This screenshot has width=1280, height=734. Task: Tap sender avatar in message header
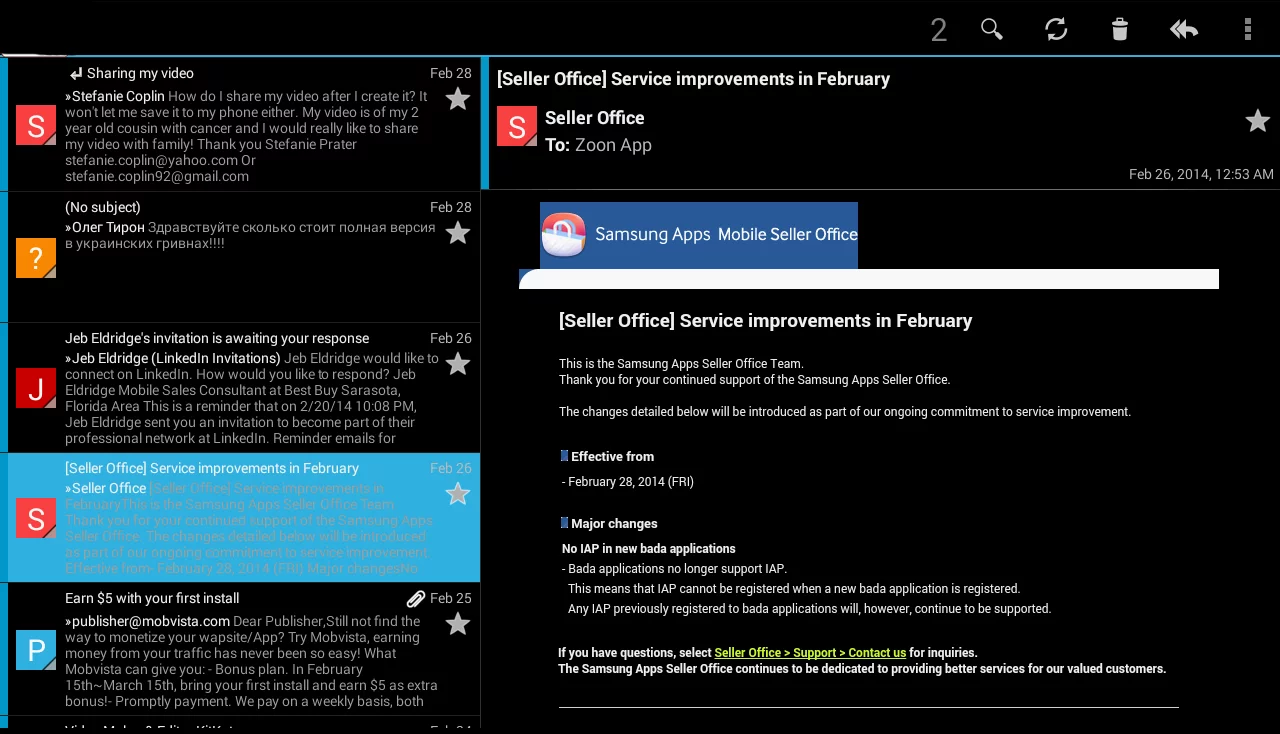tap(517, 126)
